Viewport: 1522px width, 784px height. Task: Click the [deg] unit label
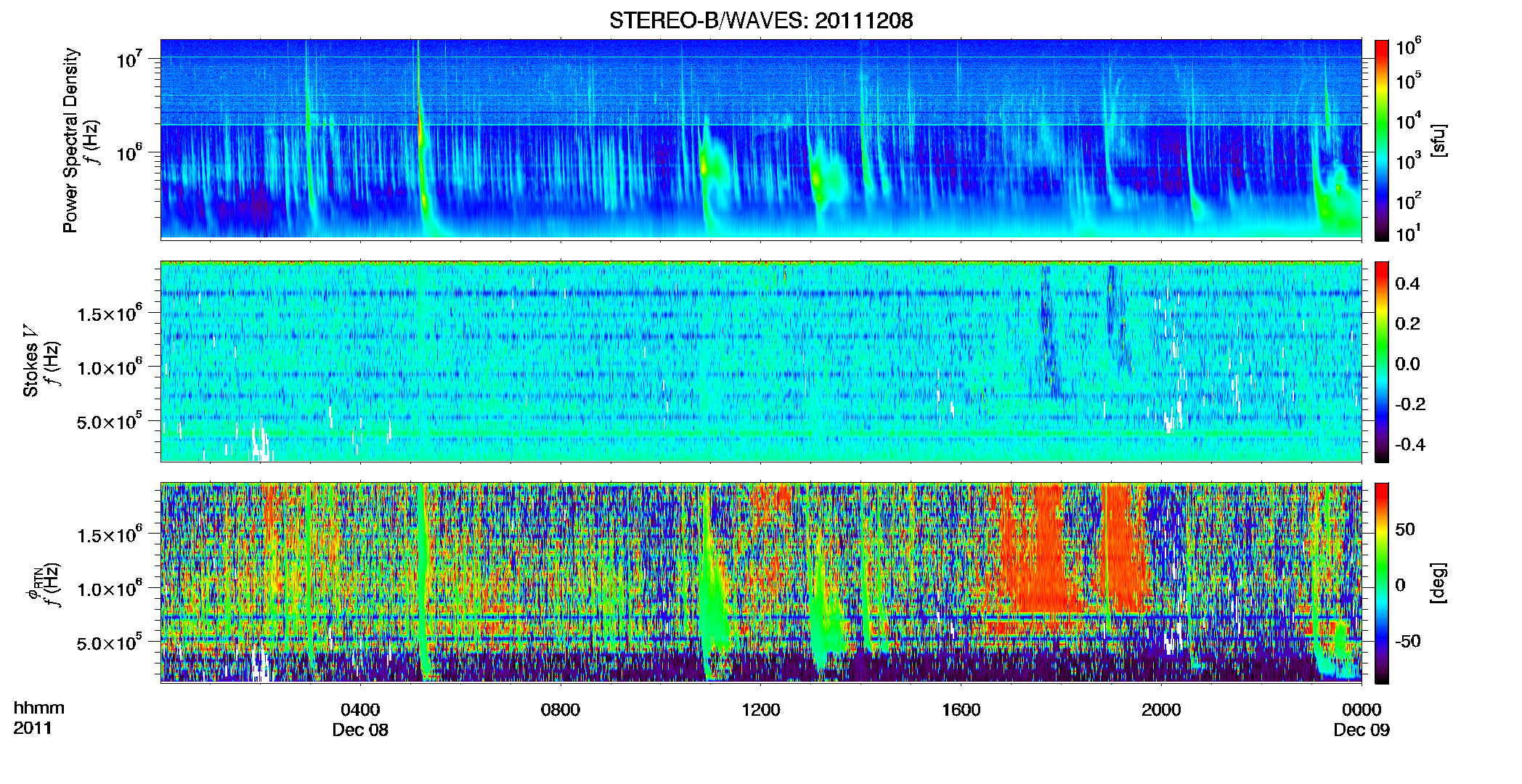pos(1439,583)
